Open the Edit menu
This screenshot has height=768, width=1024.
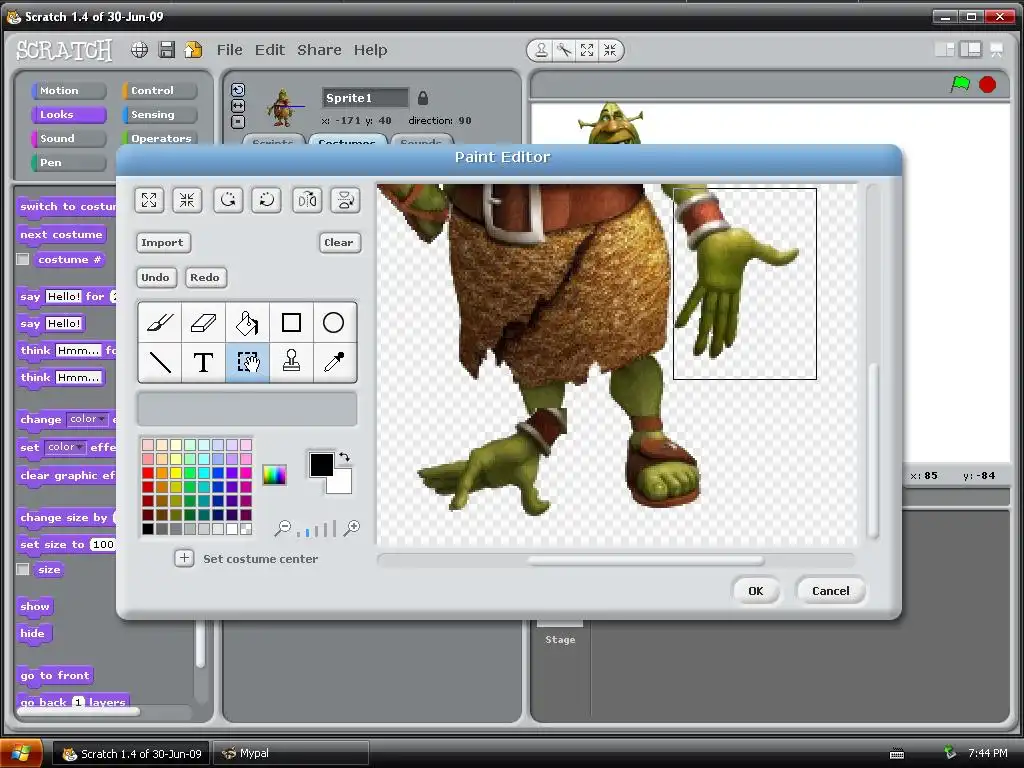270,50
